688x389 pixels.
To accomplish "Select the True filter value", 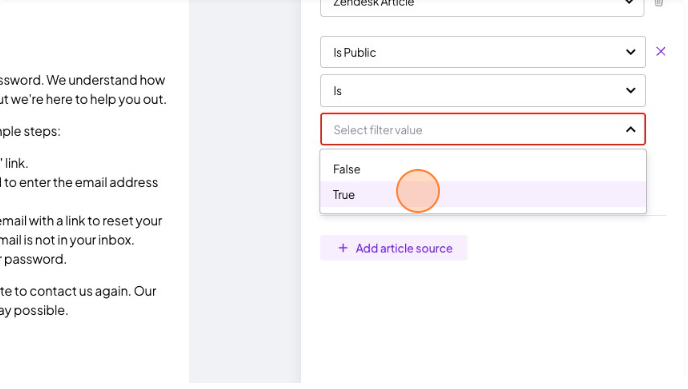I will point(483,195).
